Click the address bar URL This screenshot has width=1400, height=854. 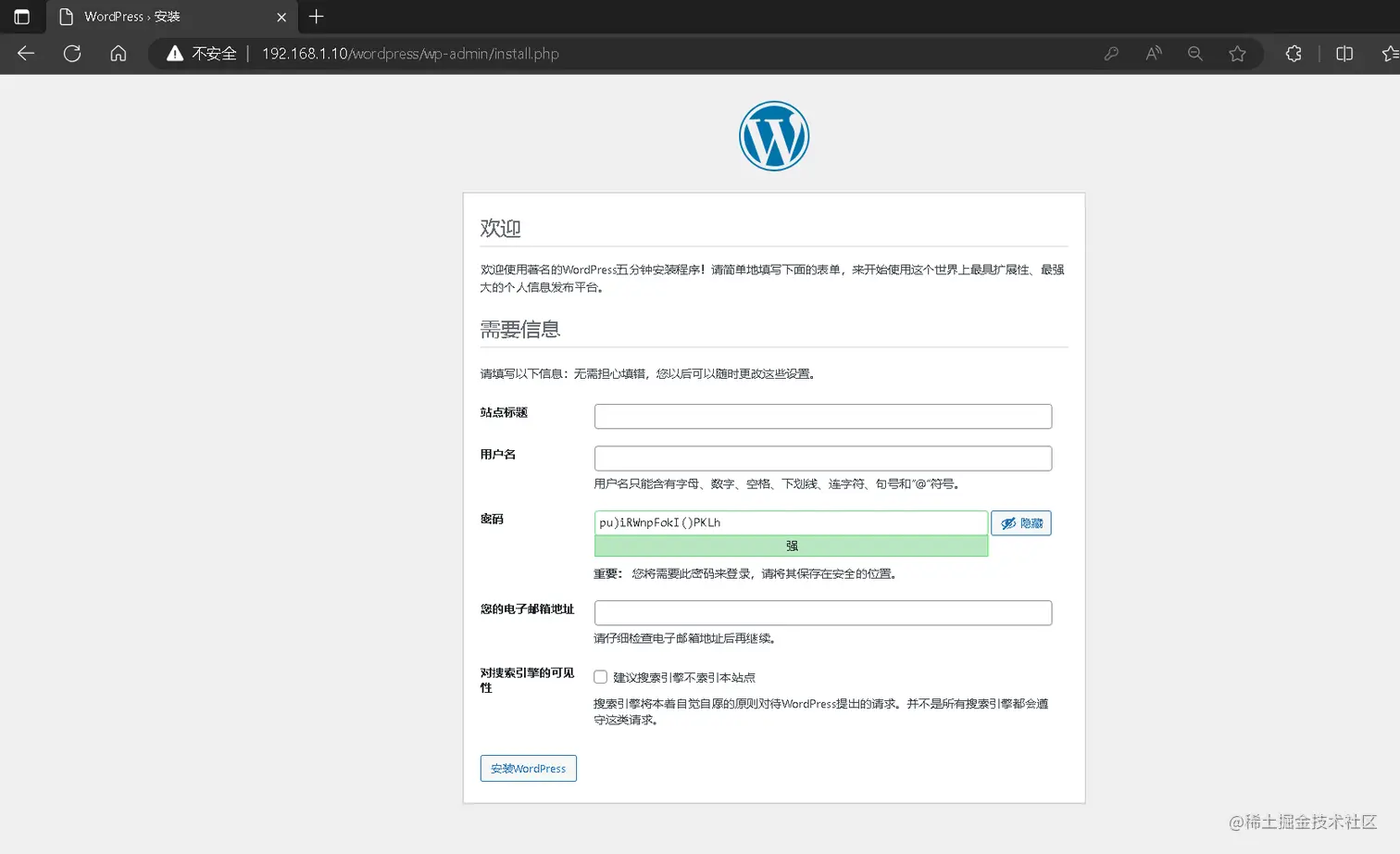point(410,54)
